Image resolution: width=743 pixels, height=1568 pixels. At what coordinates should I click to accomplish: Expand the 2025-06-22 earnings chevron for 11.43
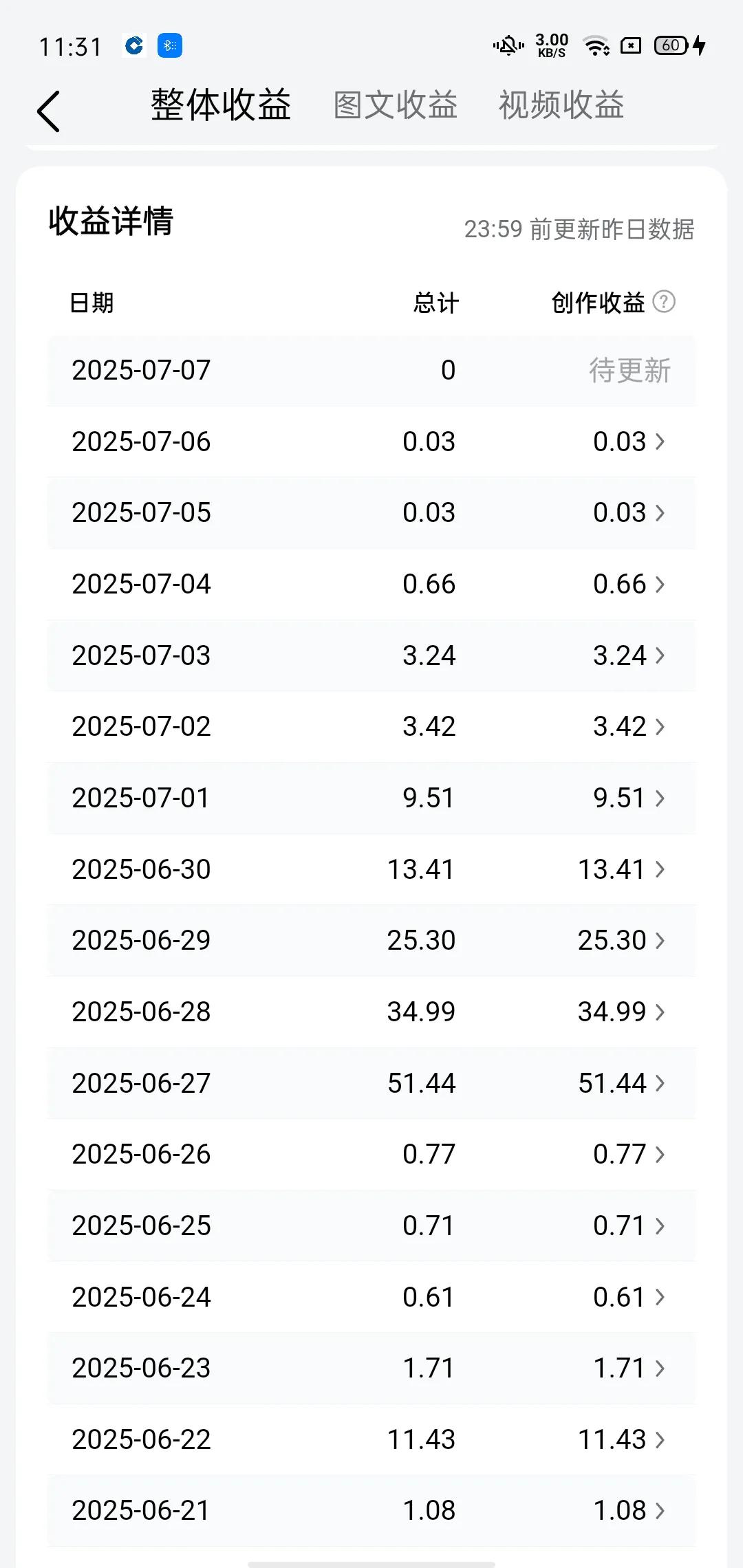pyautogui.click(x=660, y=1439)
